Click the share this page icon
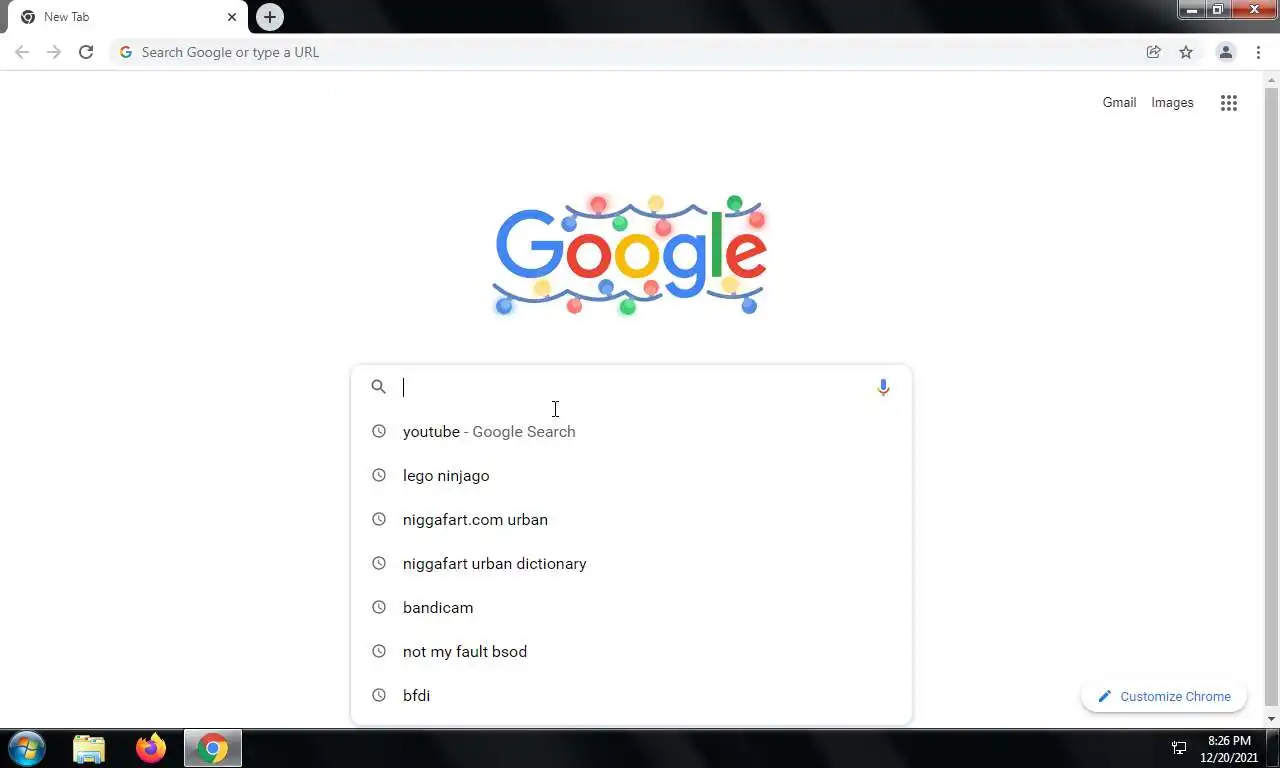Viewport: 1280px width, 768px height. [1154, 52]
